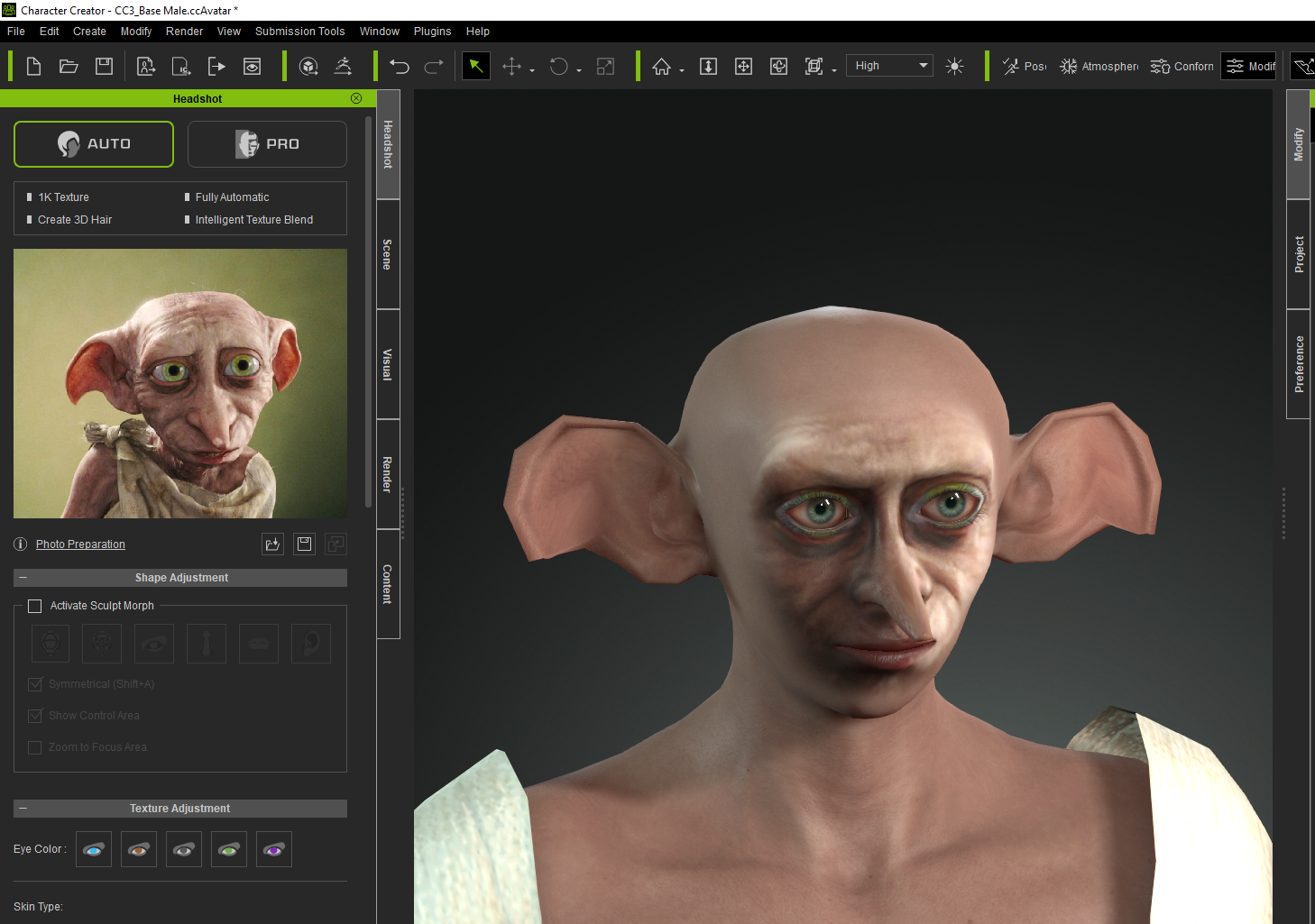The image size is (1315, 924).
Task: Click the Headshot panel vertical scrollbar
Action: (368, 311)
